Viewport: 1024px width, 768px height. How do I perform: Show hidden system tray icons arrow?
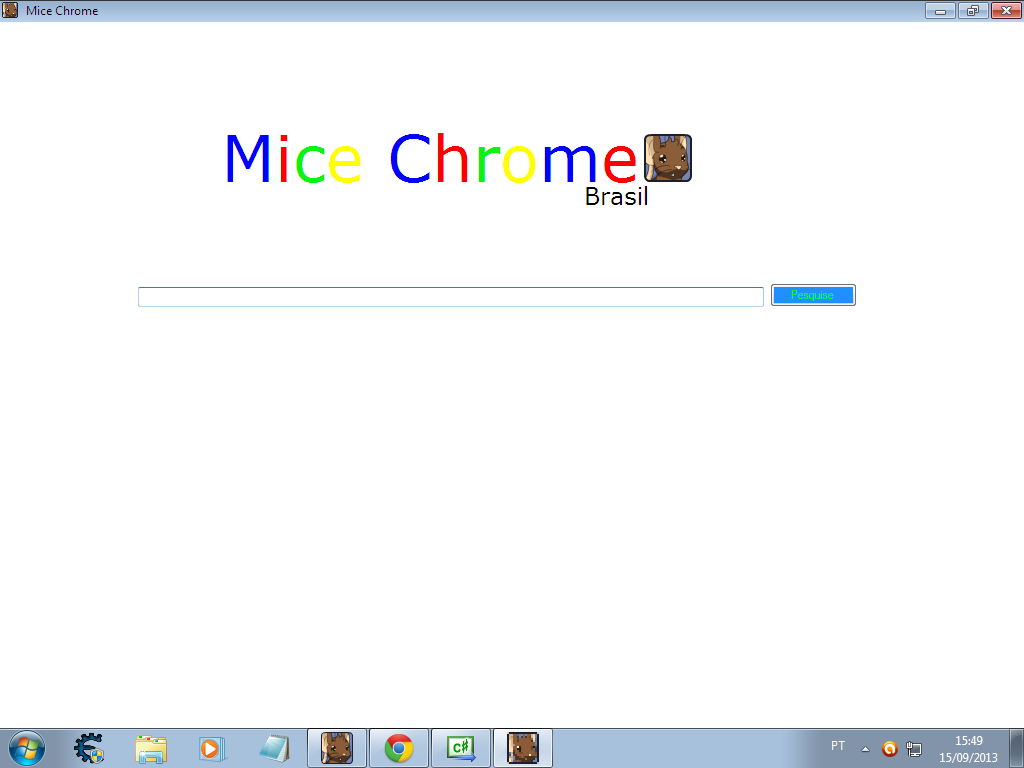click(x=865, y=749)
